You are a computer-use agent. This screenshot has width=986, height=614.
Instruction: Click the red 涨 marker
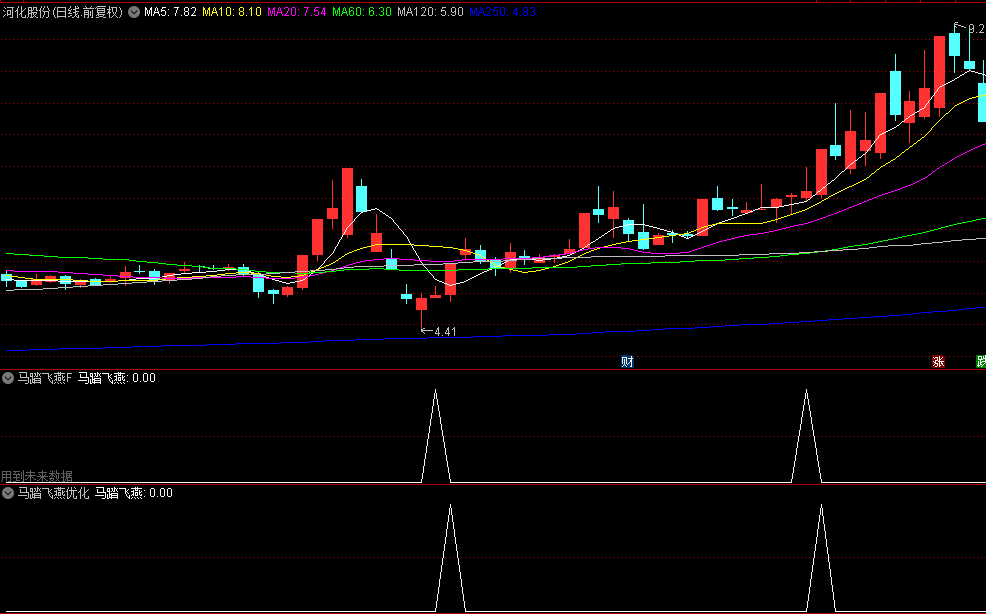[938, 362]
